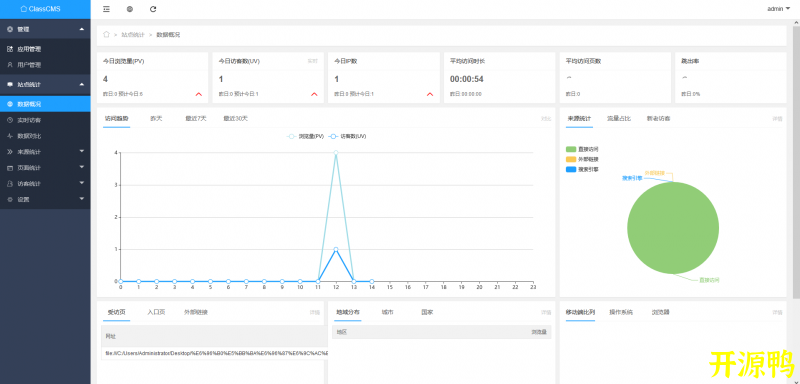Click red up arrow on 今日访客数(UV) card
Image resolution: width=800 pixels, height=384 pixels.
[x=314, y=94]
